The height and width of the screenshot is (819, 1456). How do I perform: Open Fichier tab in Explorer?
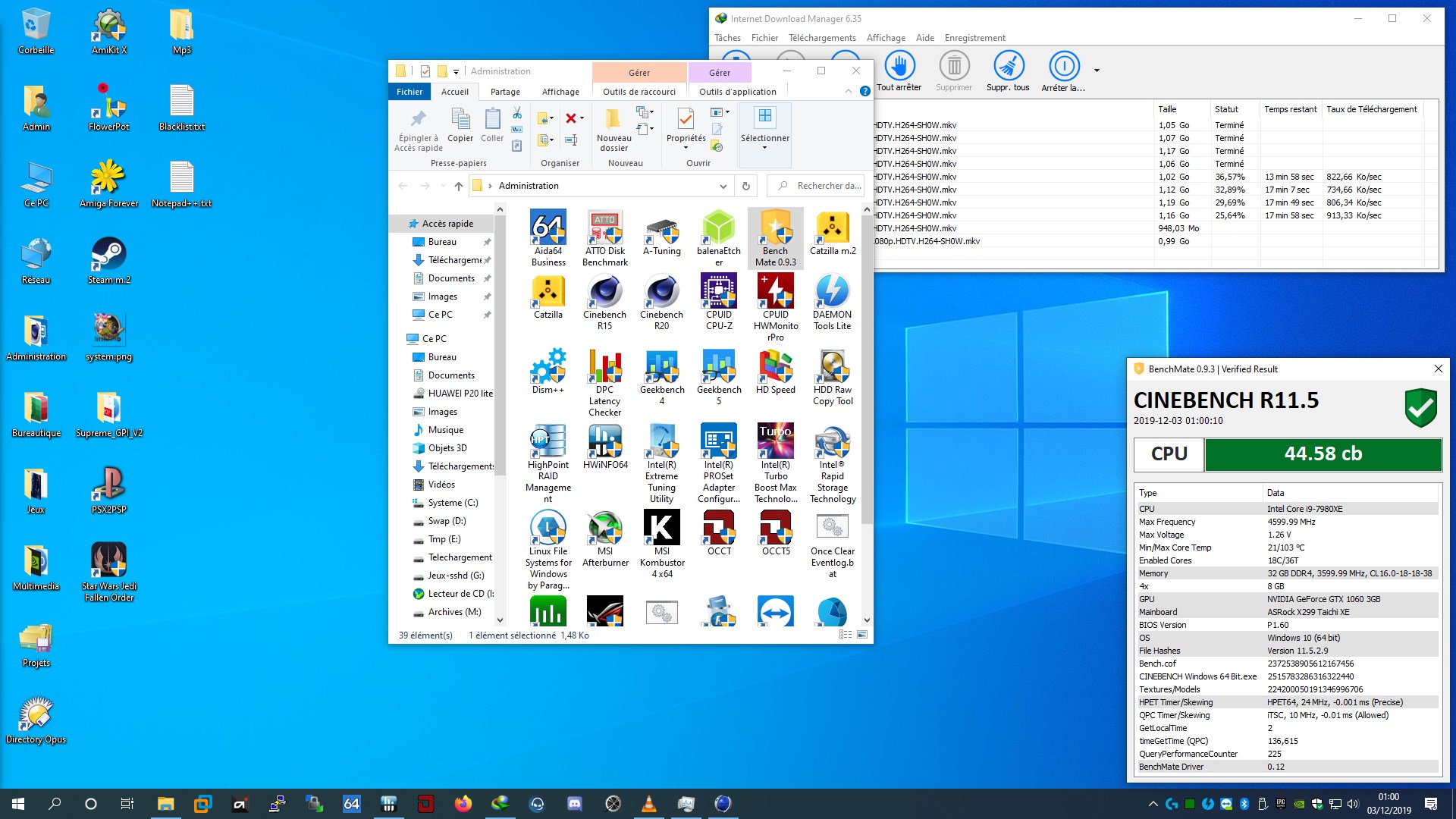409,92
